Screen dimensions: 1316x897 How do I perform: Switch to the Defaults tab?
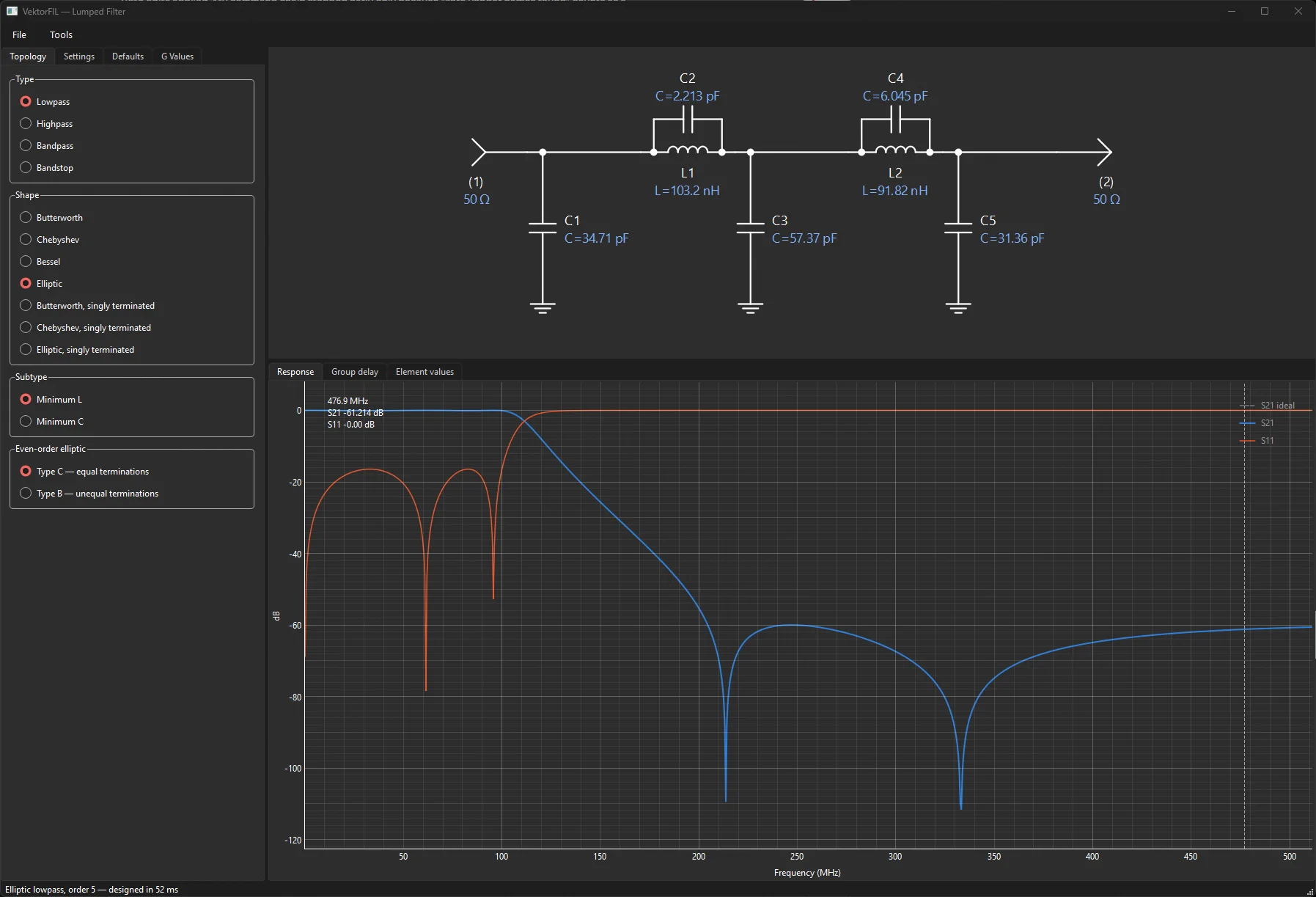pyautogui.click(x=128, y=56)
